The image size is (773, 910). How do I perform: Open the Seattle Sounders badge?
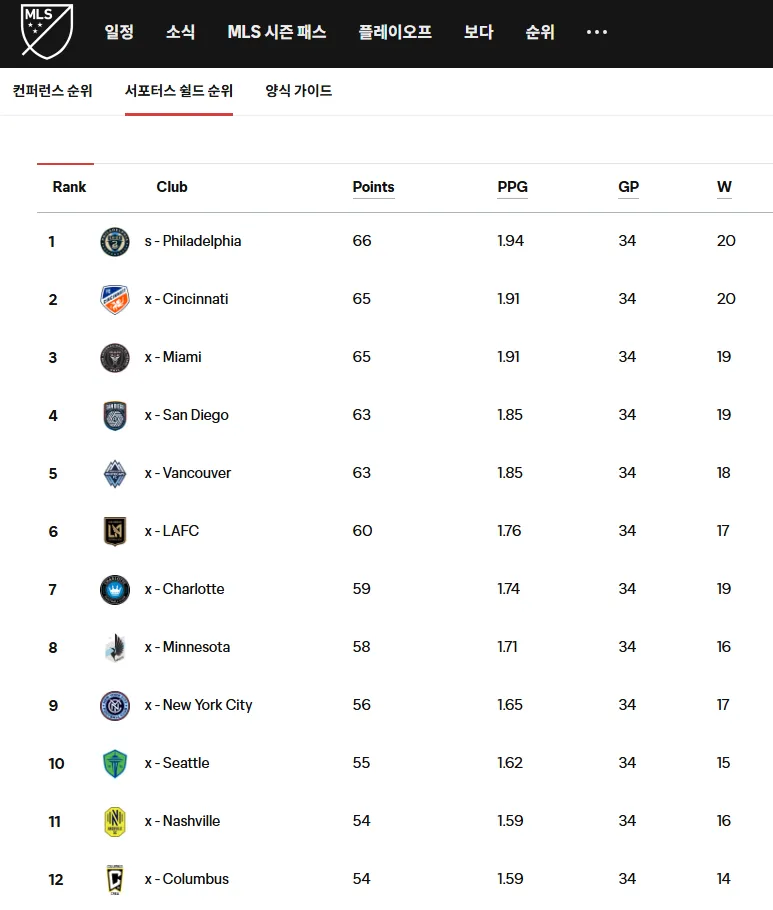click(115, 763)
